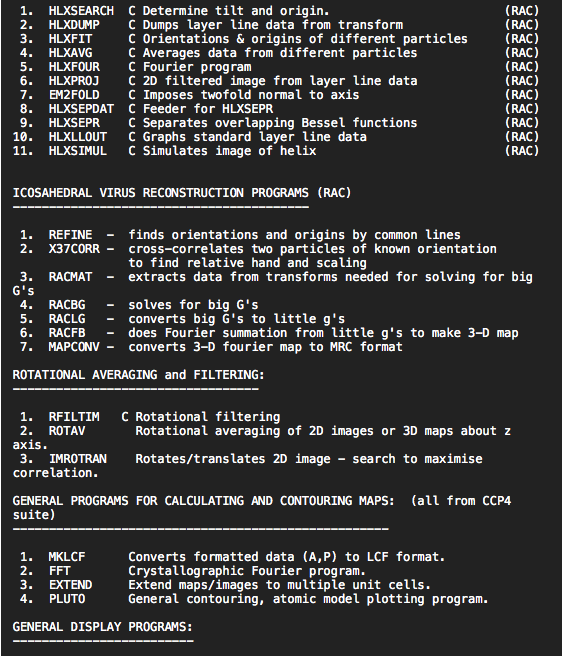
Task: Click the MKLCF program name
Action: 67,557
